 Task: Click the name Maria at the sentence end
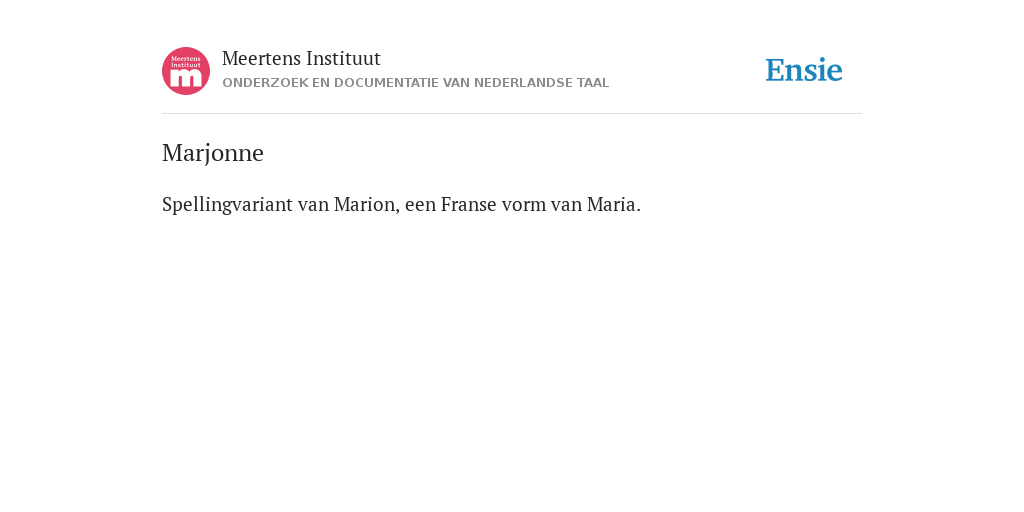[x=613, y=204]
